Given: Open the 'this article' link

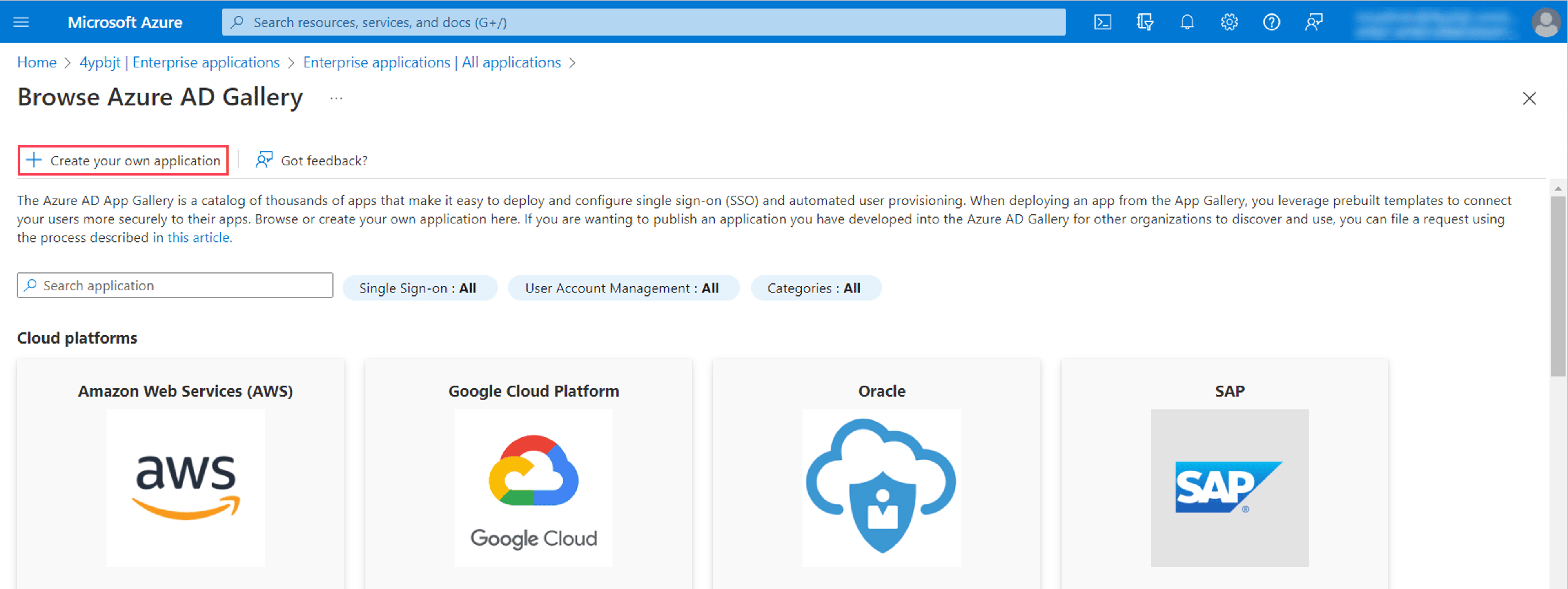Looking at the screenshot, I should coord(200,238).
